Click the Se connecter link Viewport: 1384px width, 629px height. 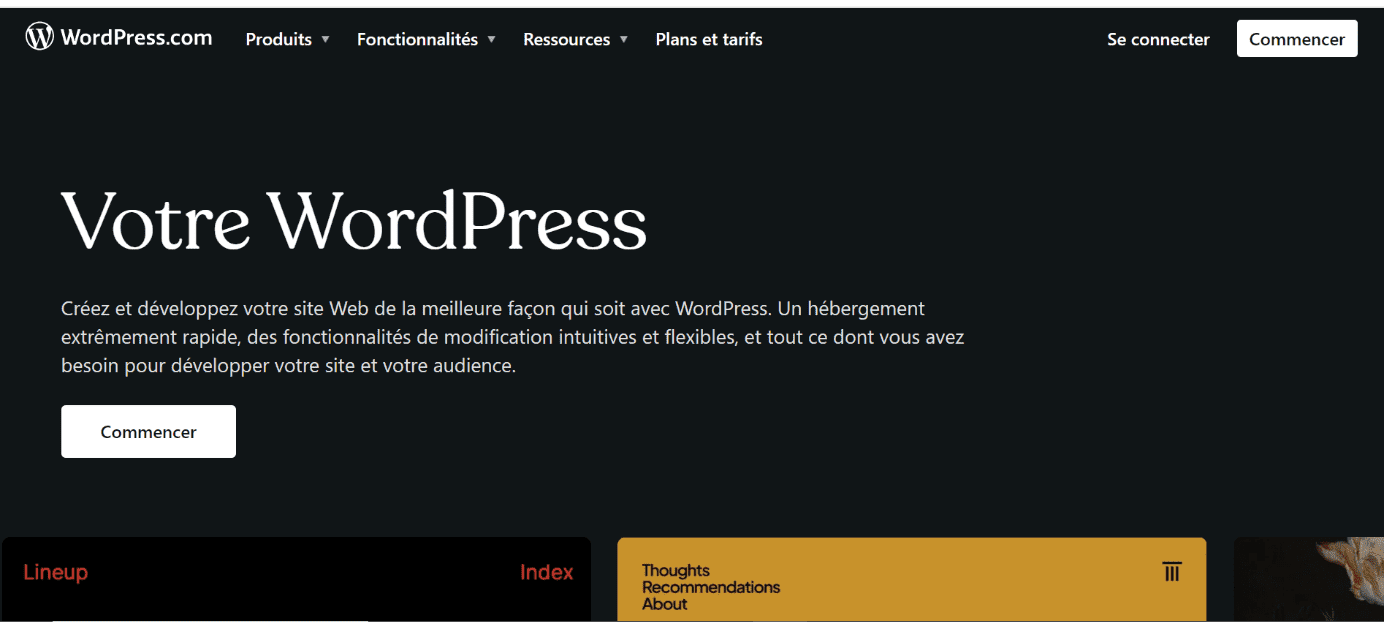(1158, 39)
